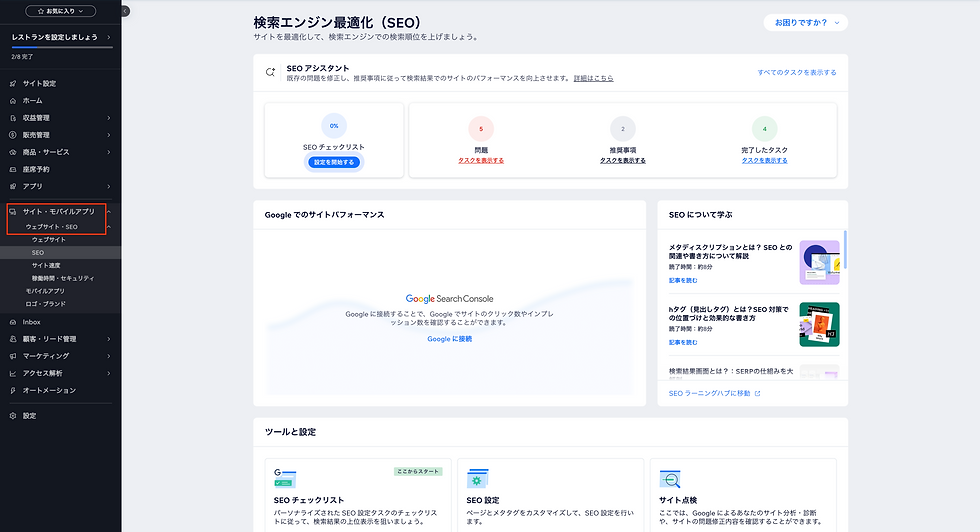Click the external link icon beside SEO ラーニングハブ
The image size is (980, 532).
tap(758, 393)
